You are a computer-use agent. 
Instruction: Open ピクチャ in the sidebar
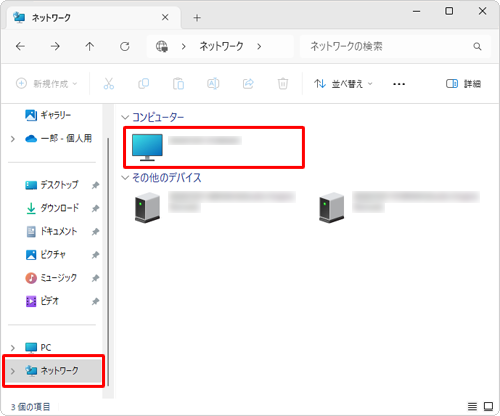coord(46,255)
